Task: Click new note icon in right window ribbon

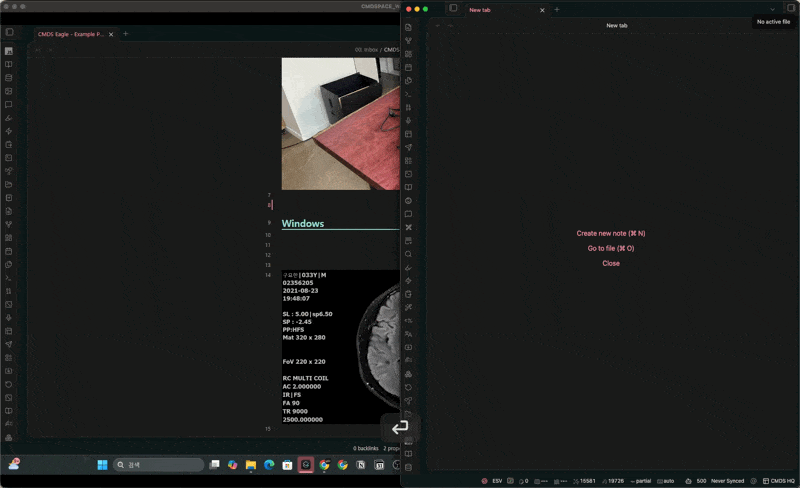Action: [x=408, y=28]
